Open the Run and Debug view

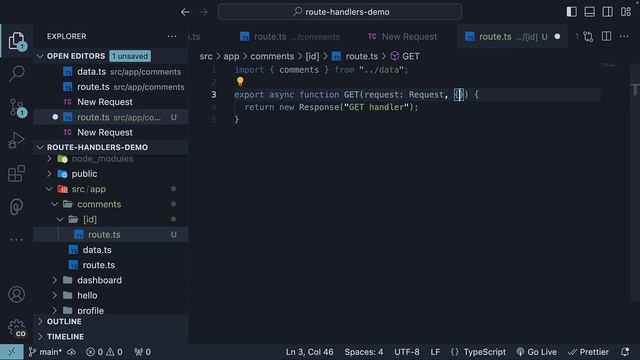[x=16, y=140]
